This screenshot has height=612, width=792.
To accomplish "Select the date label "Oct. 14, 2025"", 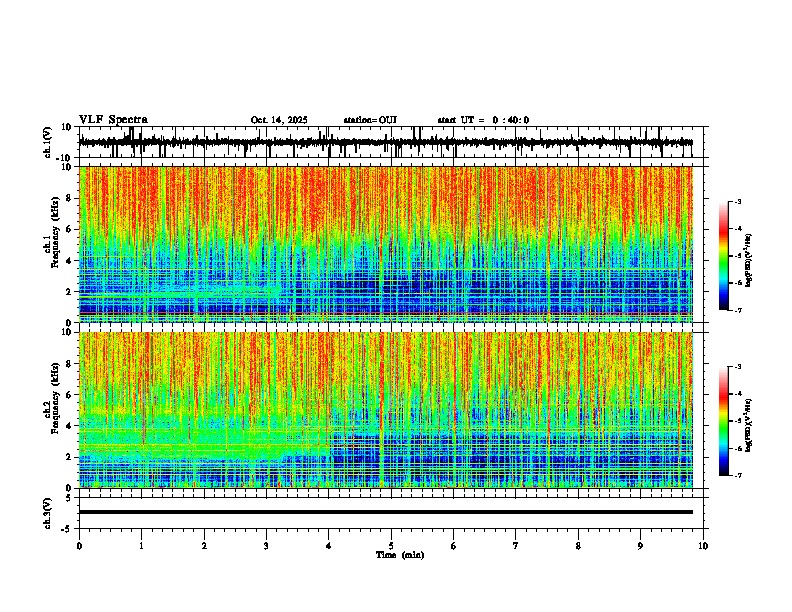I will pyautogui.click(x=279, y=120).
